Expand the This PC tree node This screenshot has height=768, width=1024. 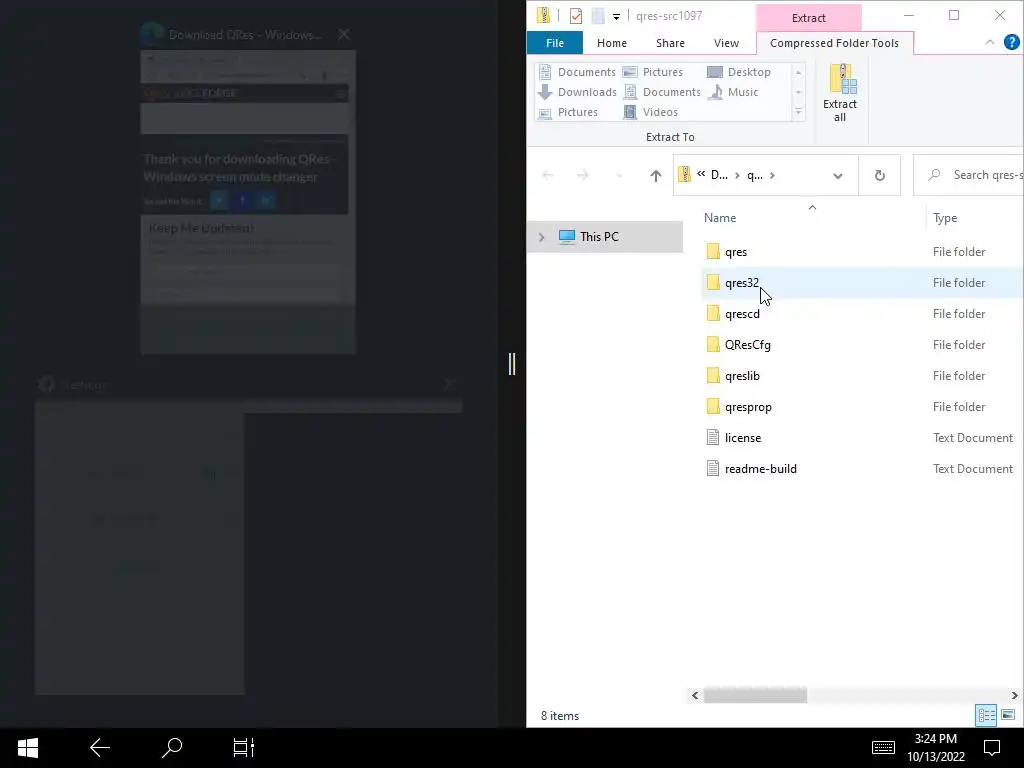coord(541,237)
